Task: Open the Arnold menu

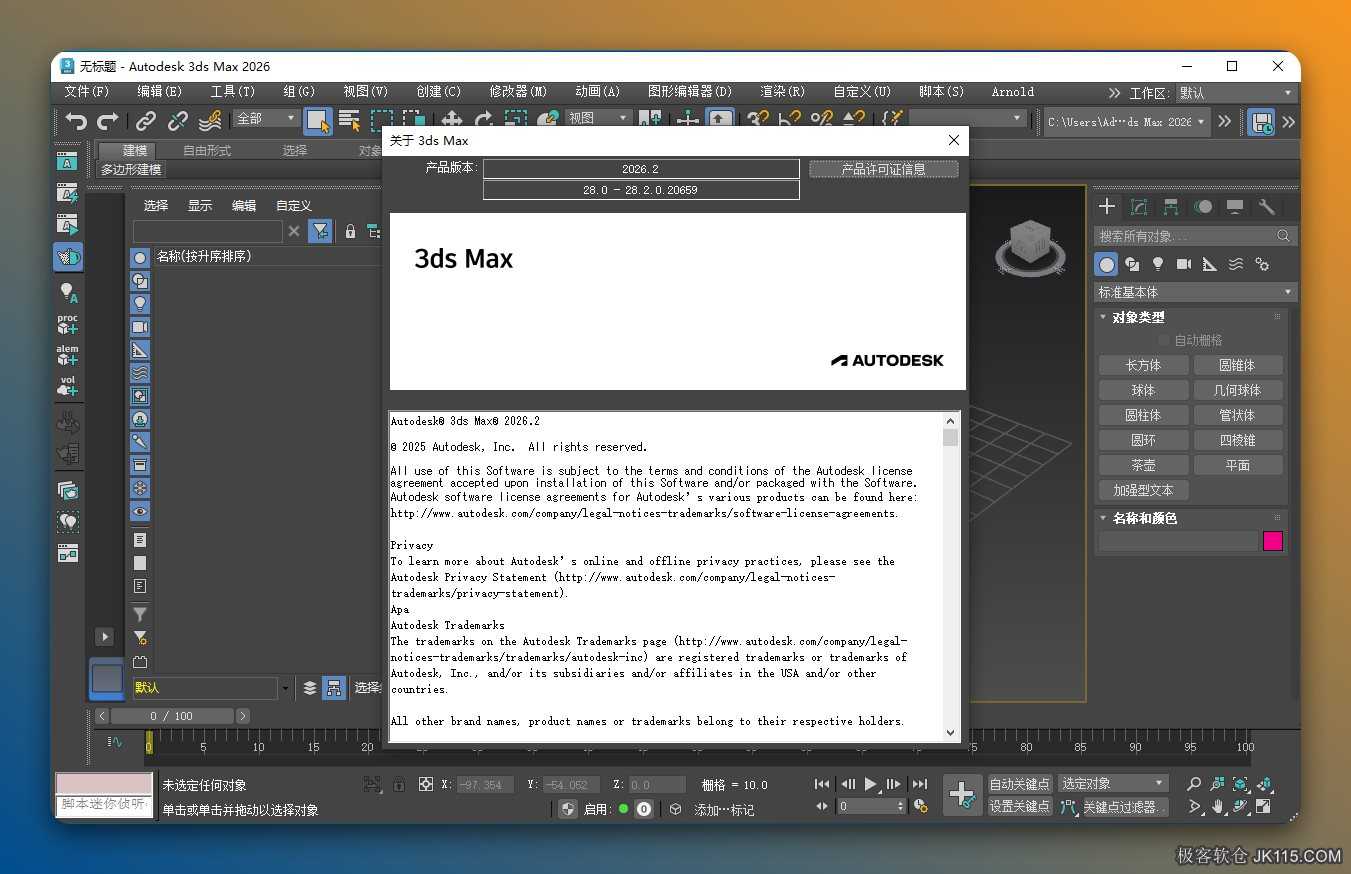Action: tap(1013, 92)
